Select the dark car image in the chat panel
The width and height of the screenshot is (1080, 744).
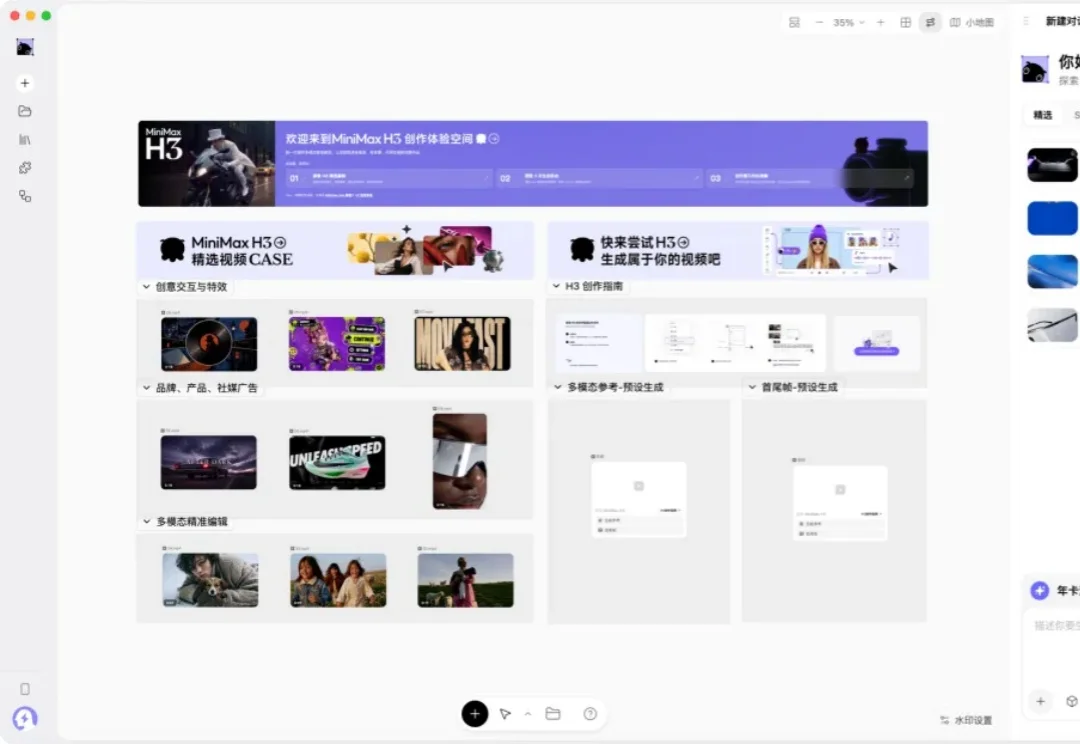point(1052,165)
